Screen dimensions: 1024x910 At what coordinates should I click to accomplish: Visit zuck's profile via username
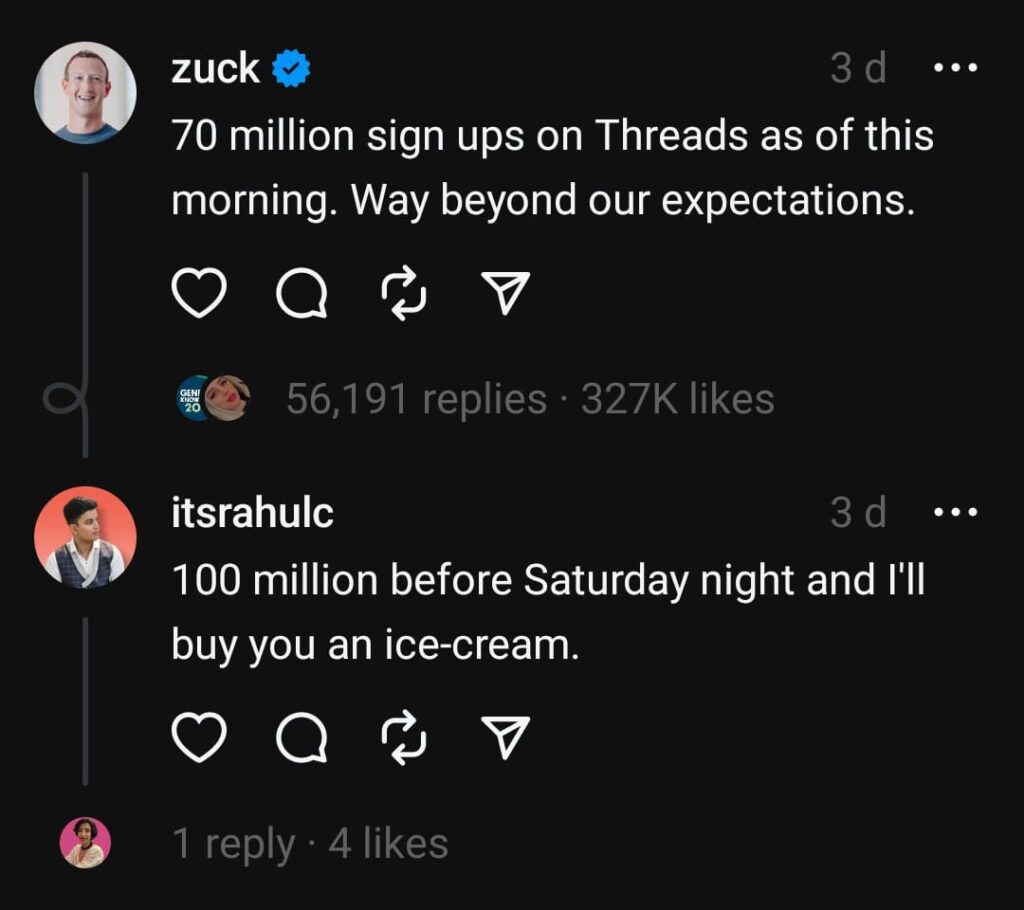[x=212, y=68]
